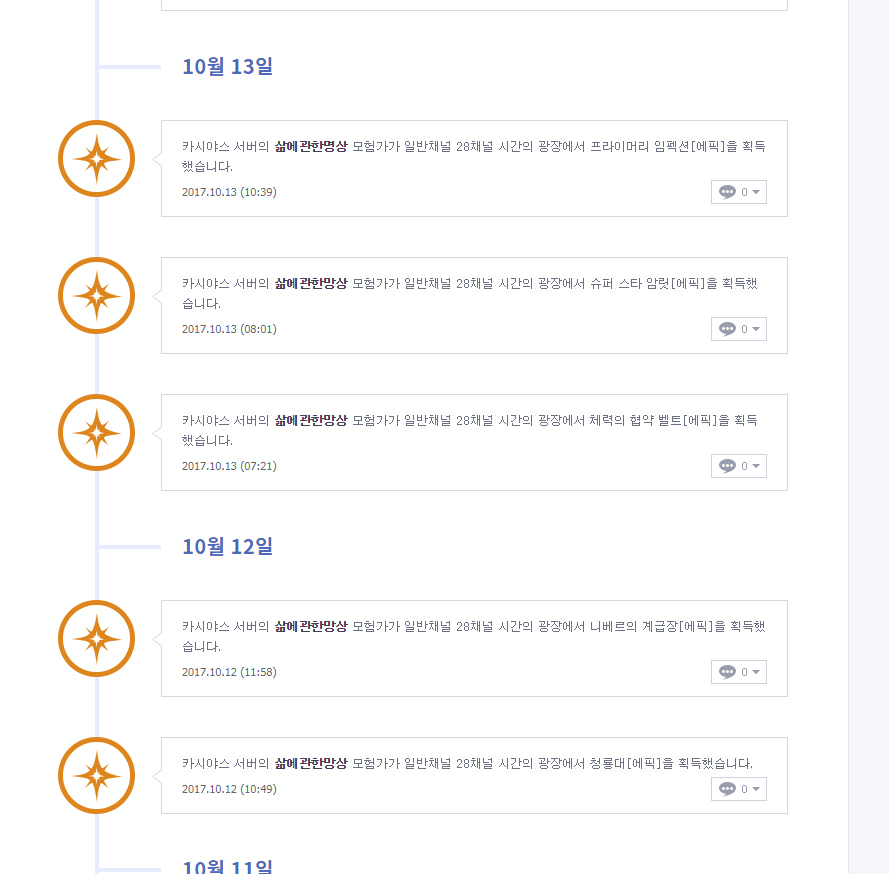This screenshot has height=874, width=889.
Task: Click the speech bubble icon on the 10:39 entry
Action: (727, 192)
